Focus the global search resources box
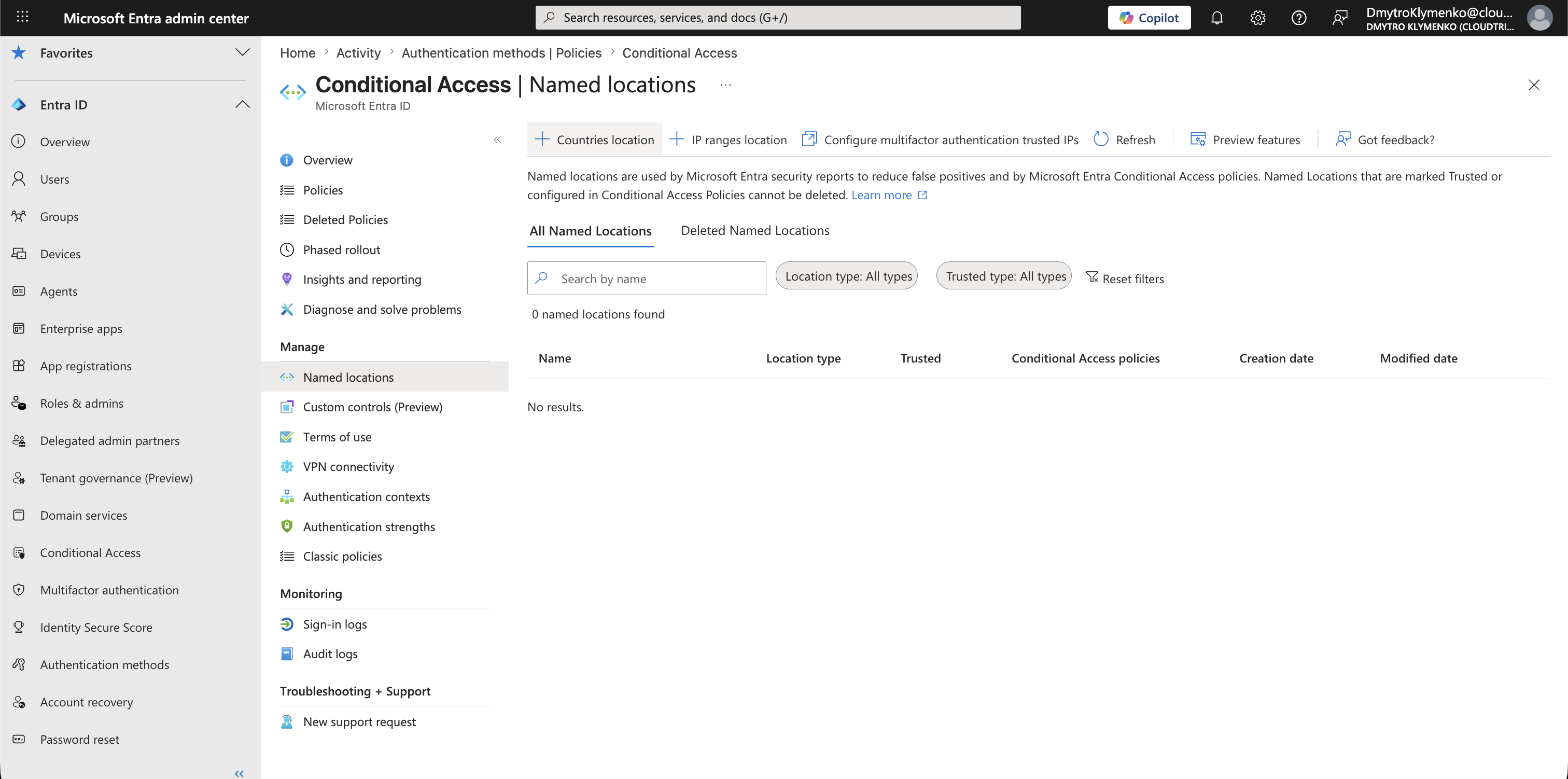This screenshot has height=779, width=1568. pyautogui.click(x=778, y=18)
